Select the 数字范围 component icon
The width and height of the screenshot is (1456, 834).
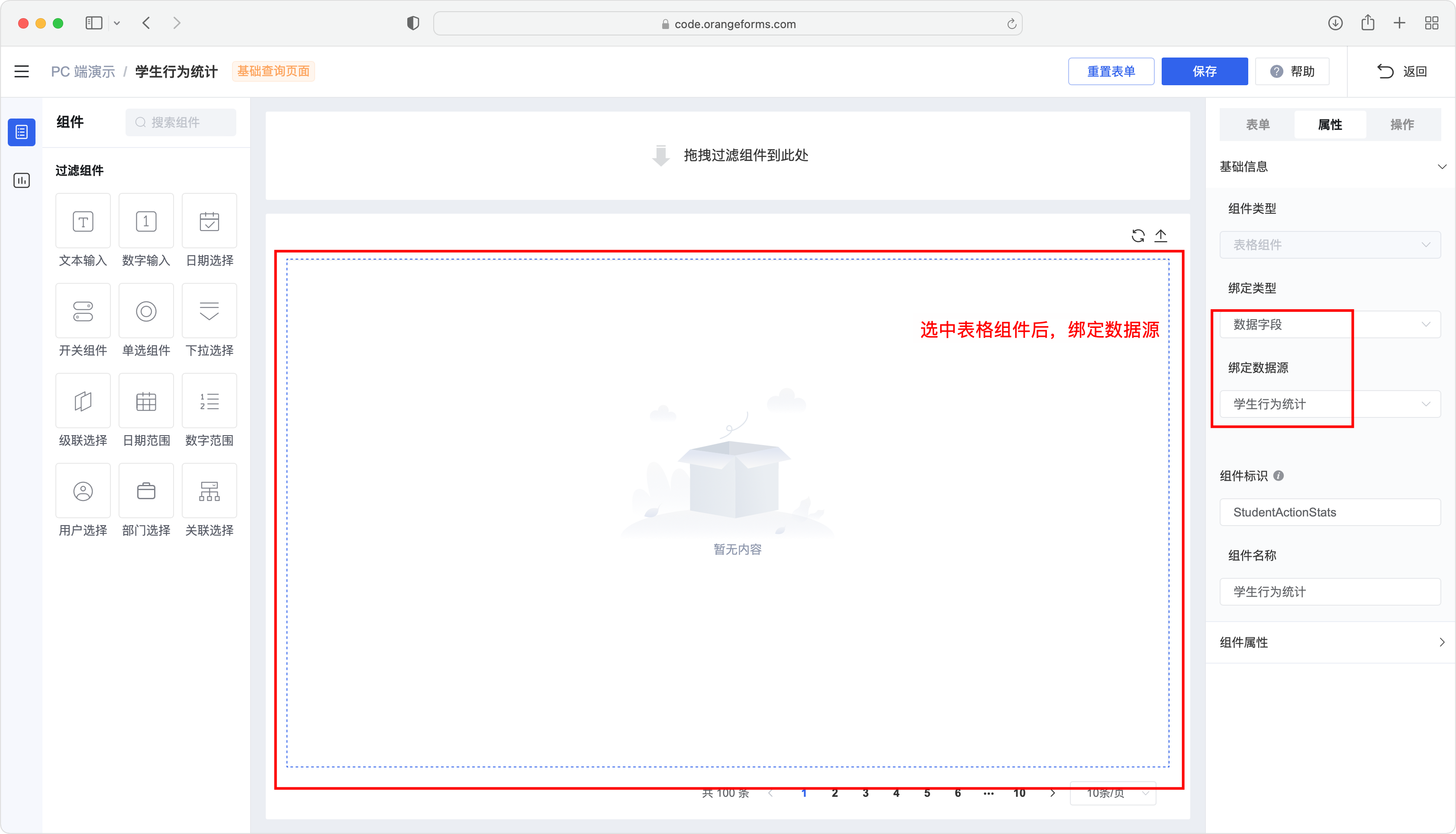click(x=209, y=401)
